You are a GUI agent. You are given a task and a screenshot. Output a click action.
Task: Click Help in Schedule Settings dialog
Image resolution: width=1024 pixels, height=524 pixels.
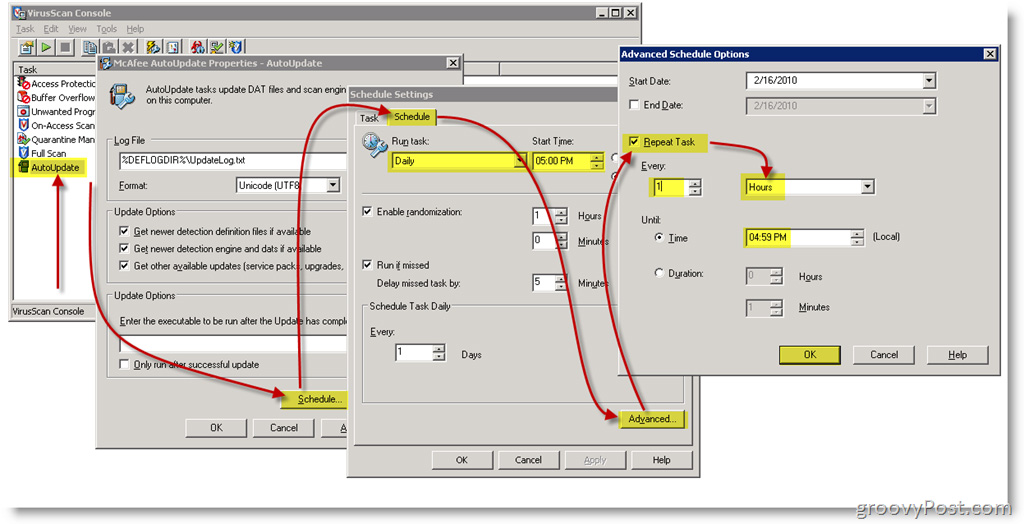[662, 460]
